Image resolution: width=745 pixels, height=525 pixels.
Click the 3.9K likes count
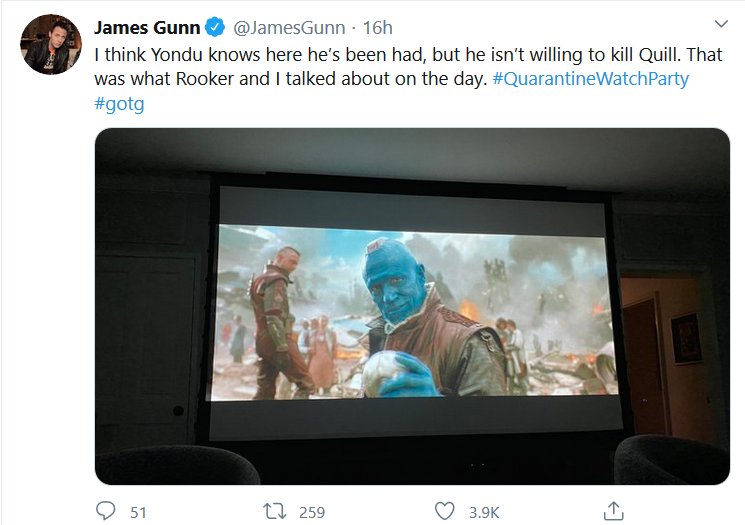[484, 512]
